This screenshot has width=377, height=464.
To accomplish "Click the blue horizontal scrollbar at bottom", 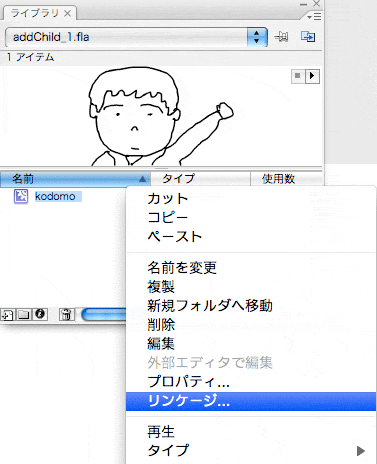I will [104, 314].
